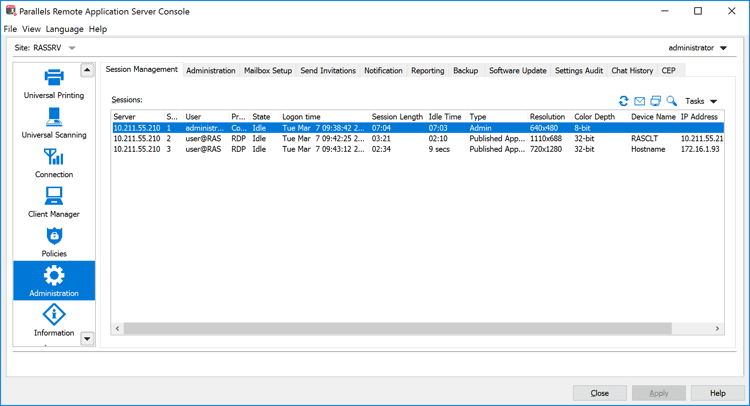750x406 pixels.
Task: Click the monitor icon in sessions toolbar
Action: pos(656,101)
